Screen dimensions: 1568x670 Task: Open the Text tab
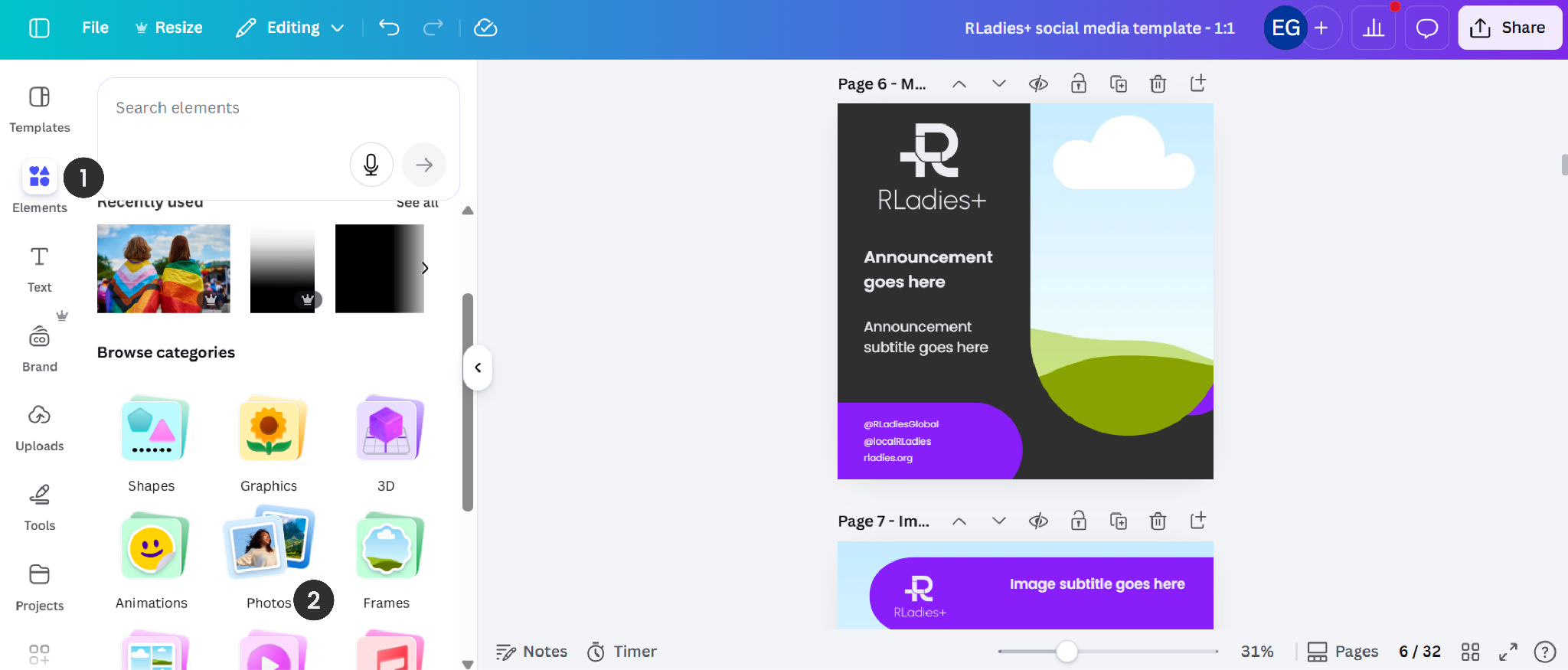coord(40,270)
